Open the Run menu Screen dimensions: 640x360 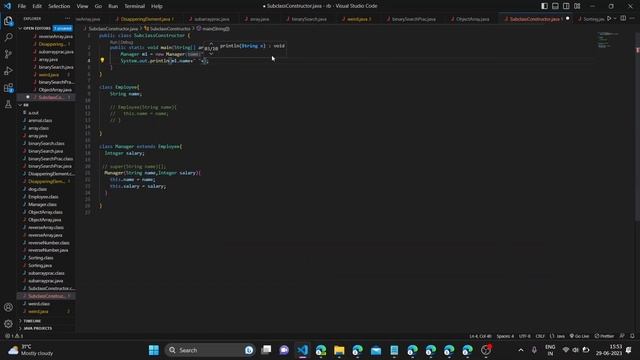coord(113,6)
